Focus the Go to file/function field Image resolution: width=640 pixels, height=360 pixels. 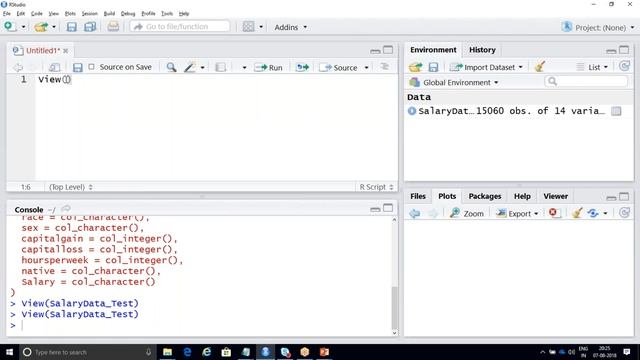pos(180,27)
